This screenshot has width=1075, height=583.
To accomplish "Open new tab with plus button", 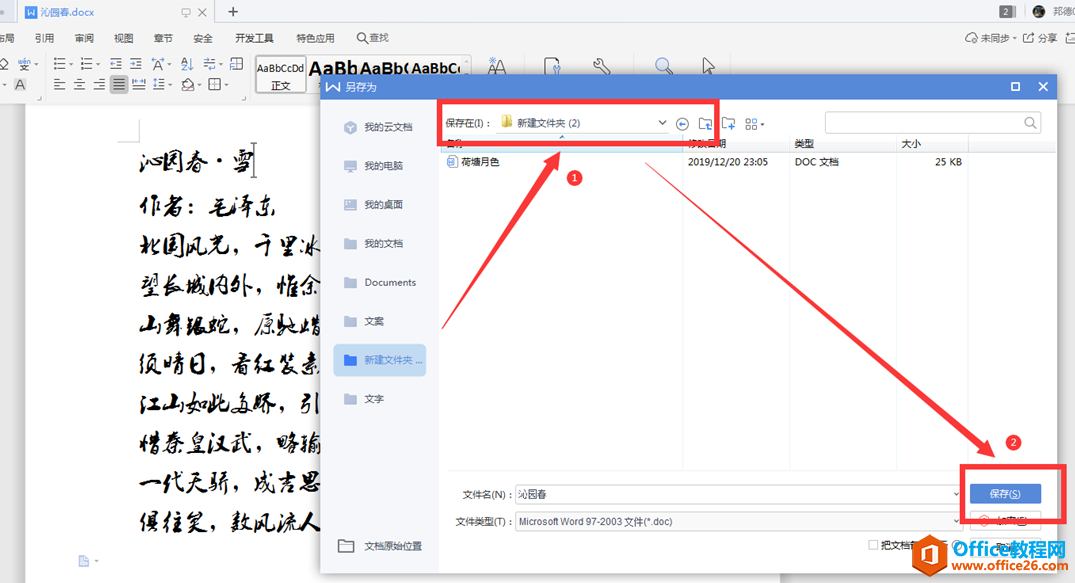I will click(x=233, y=12).
